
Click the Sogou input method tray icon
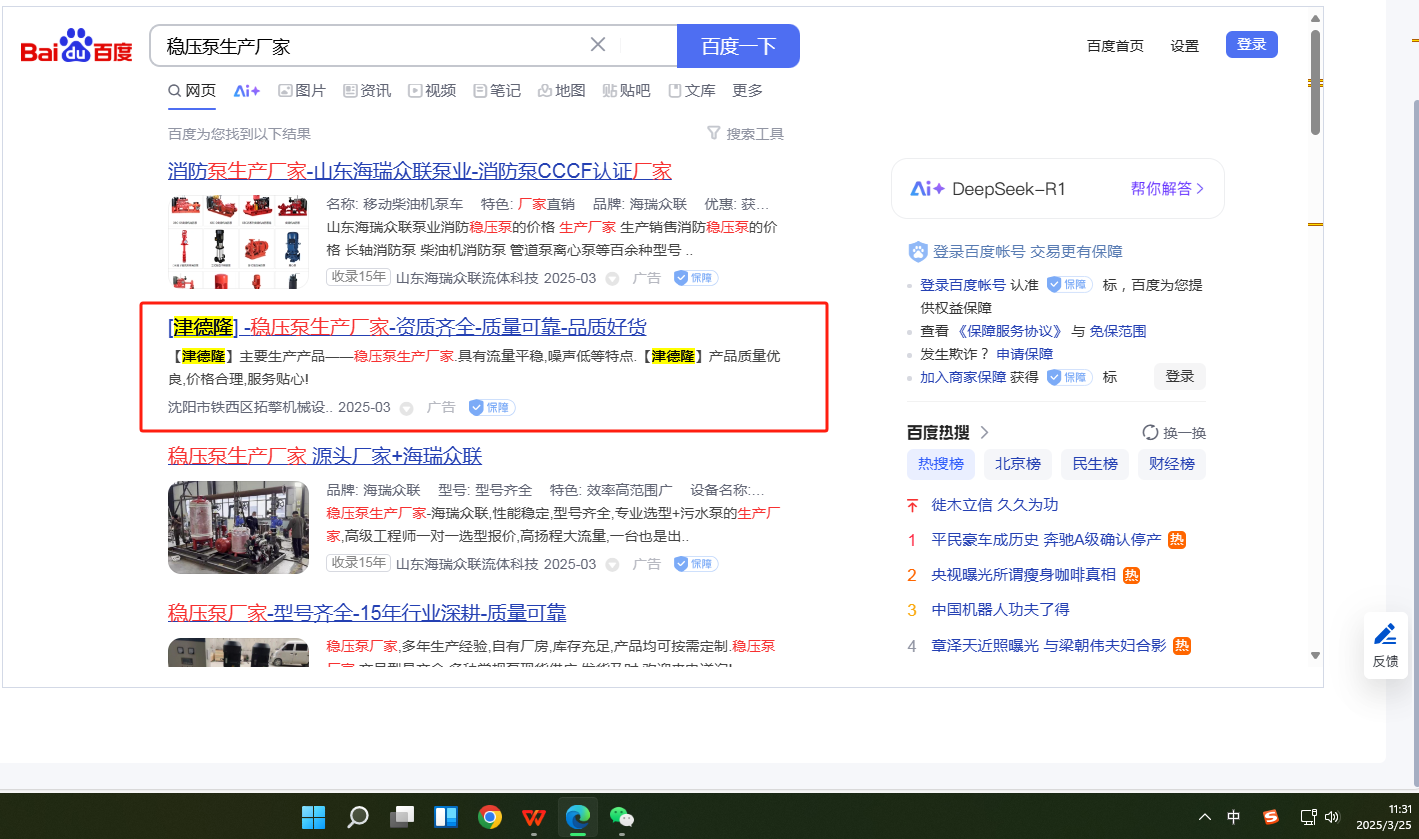click(x=1270, y=817)
